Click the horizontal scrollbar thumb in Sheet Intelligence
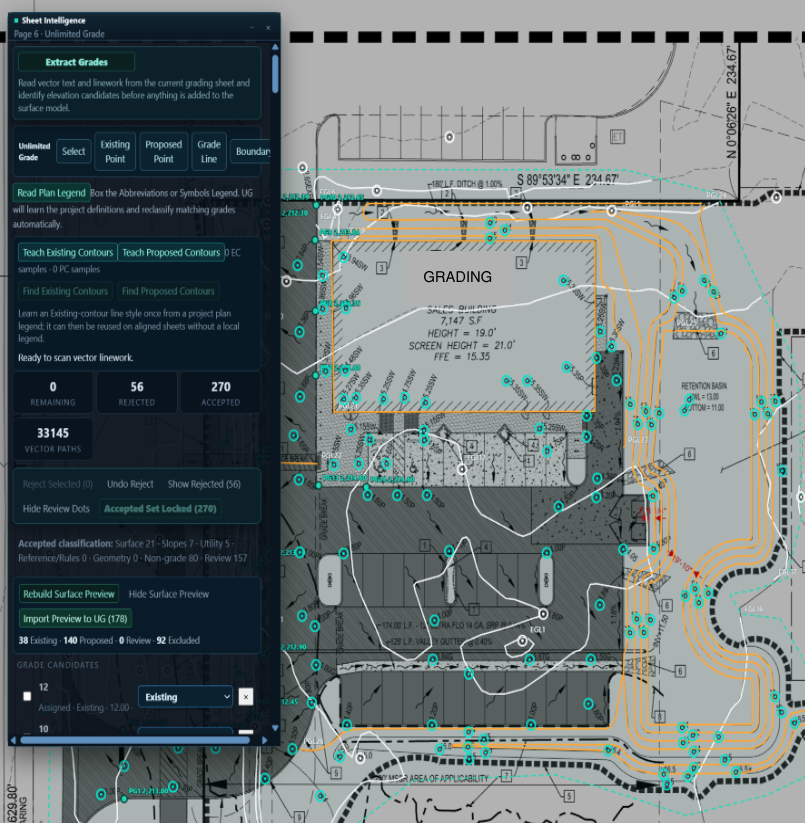 [x=135, y=740]
